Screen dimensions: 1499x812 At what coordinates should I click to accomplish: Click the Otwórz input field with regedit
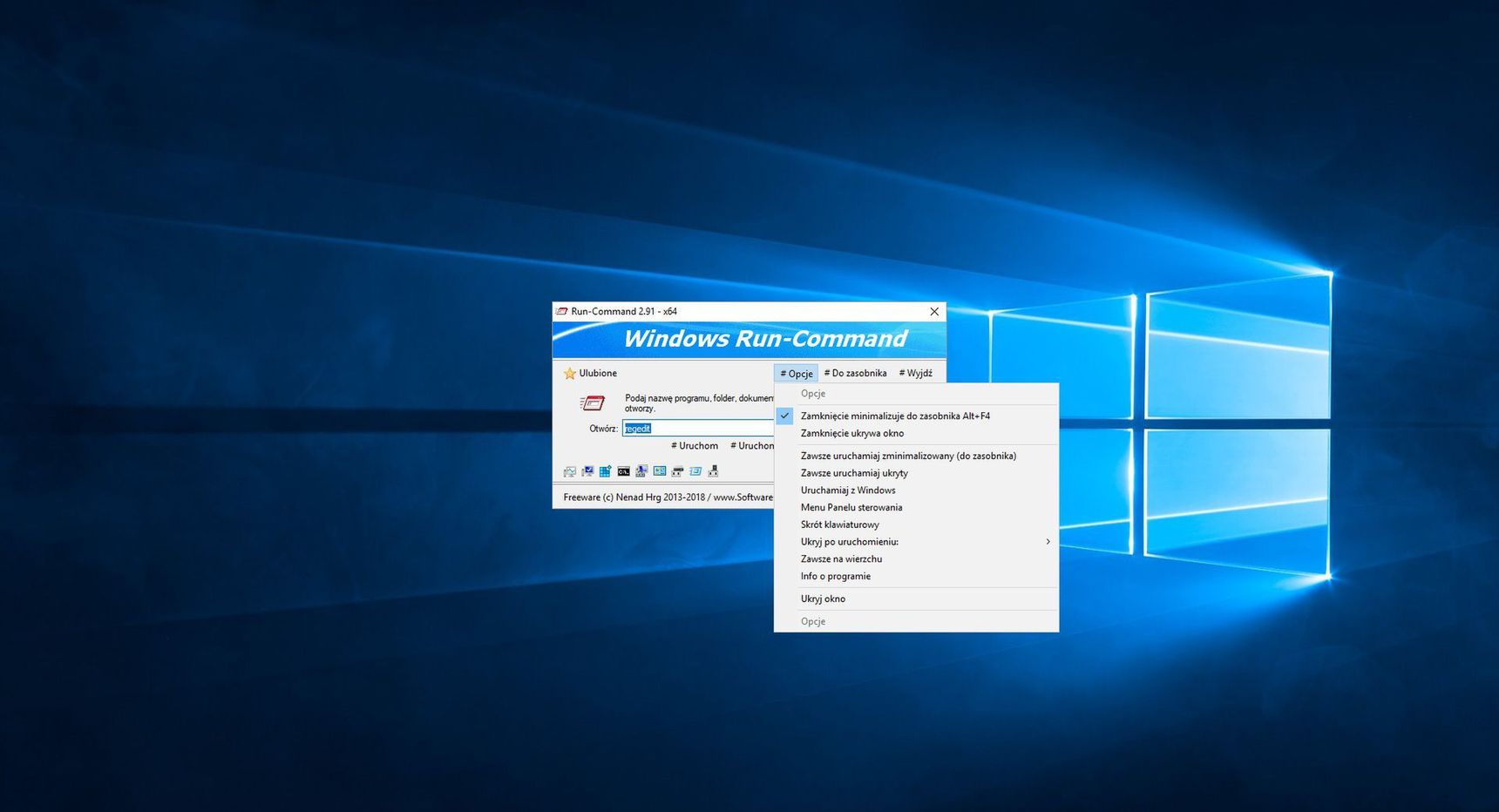698,428
